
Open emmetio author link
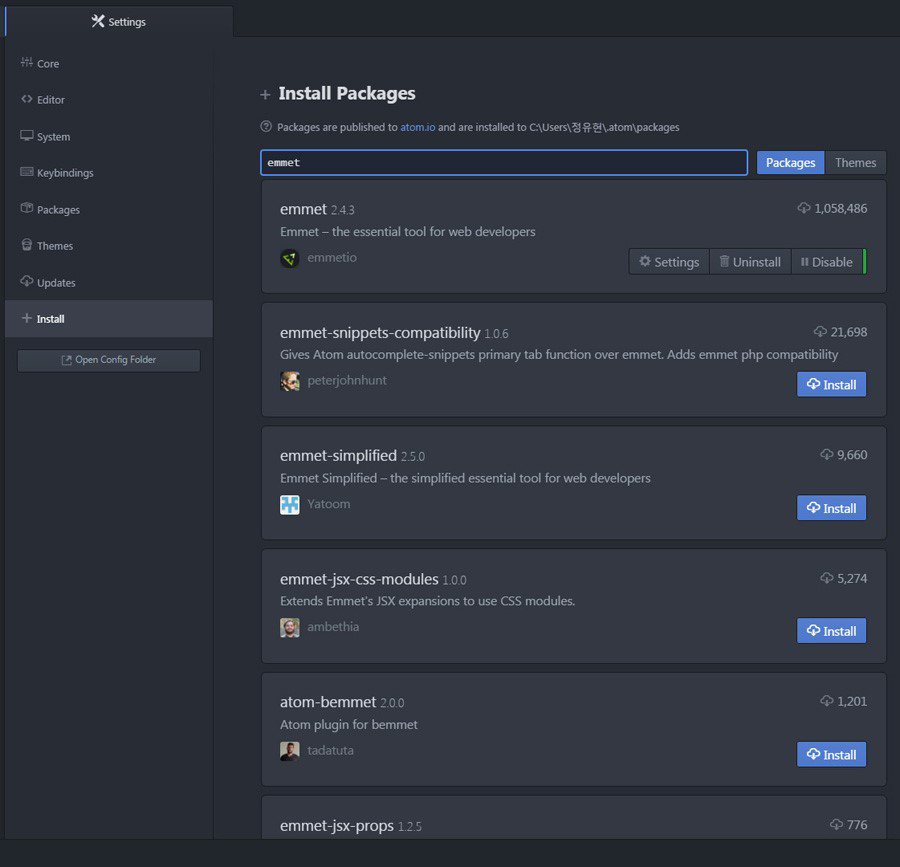(332, 258)
